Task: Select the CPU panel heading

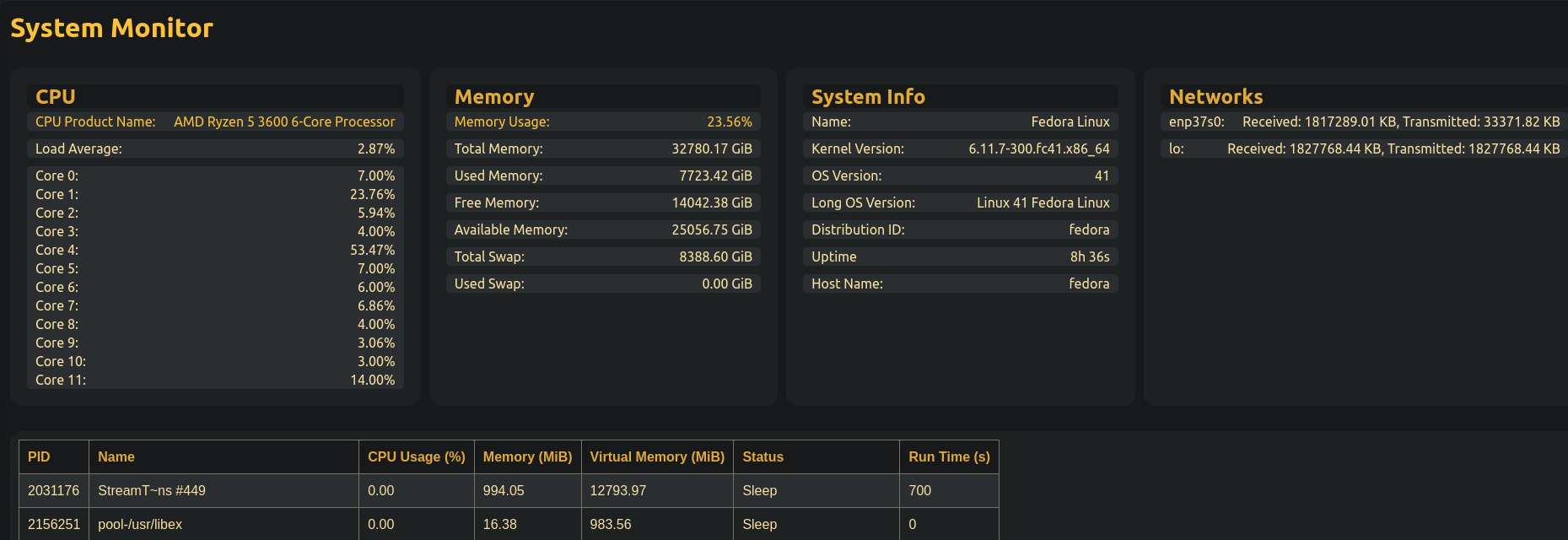Action: pos(215,96)
